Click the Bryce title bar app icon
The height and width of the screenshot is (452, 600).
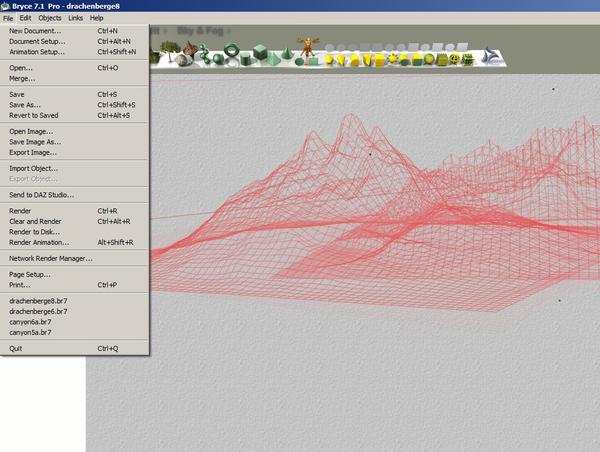click(5, 6)
